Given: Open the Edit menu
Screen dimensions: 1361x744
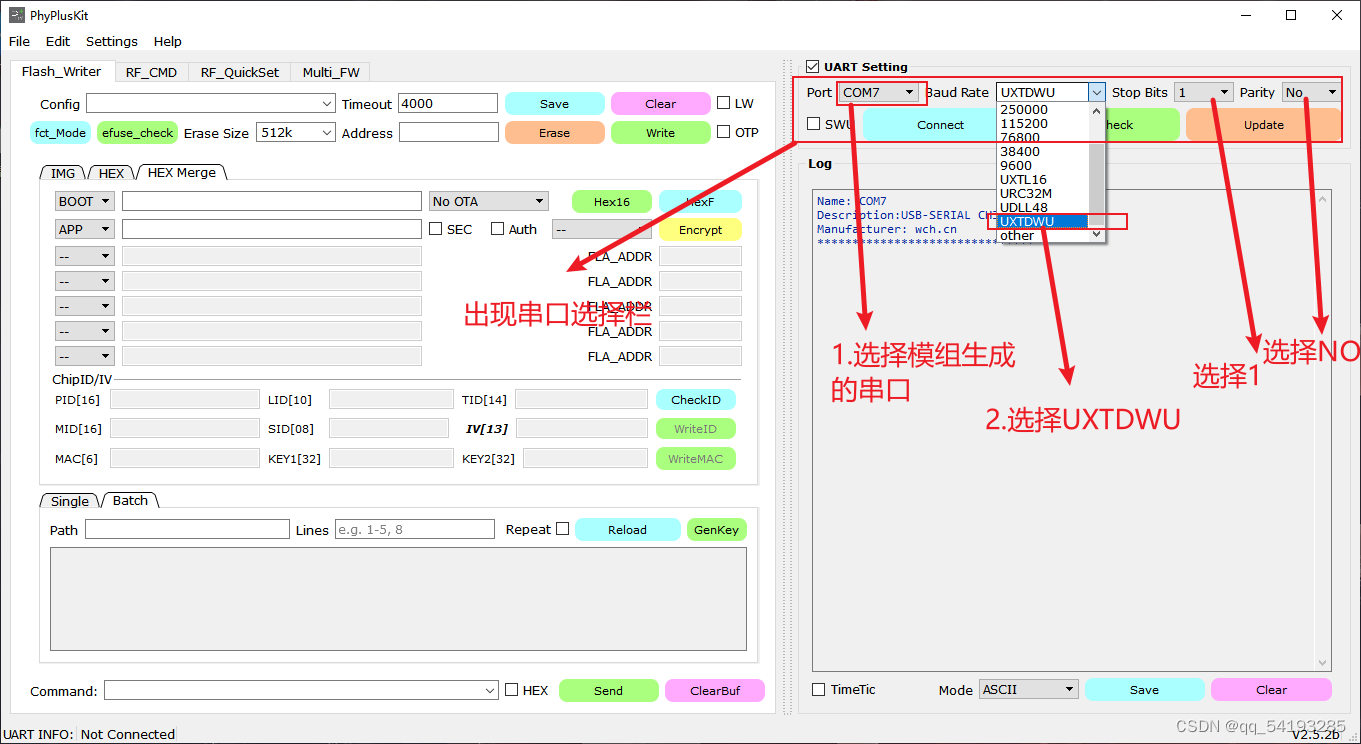Looking at the screenshot, I should (58, 41).
